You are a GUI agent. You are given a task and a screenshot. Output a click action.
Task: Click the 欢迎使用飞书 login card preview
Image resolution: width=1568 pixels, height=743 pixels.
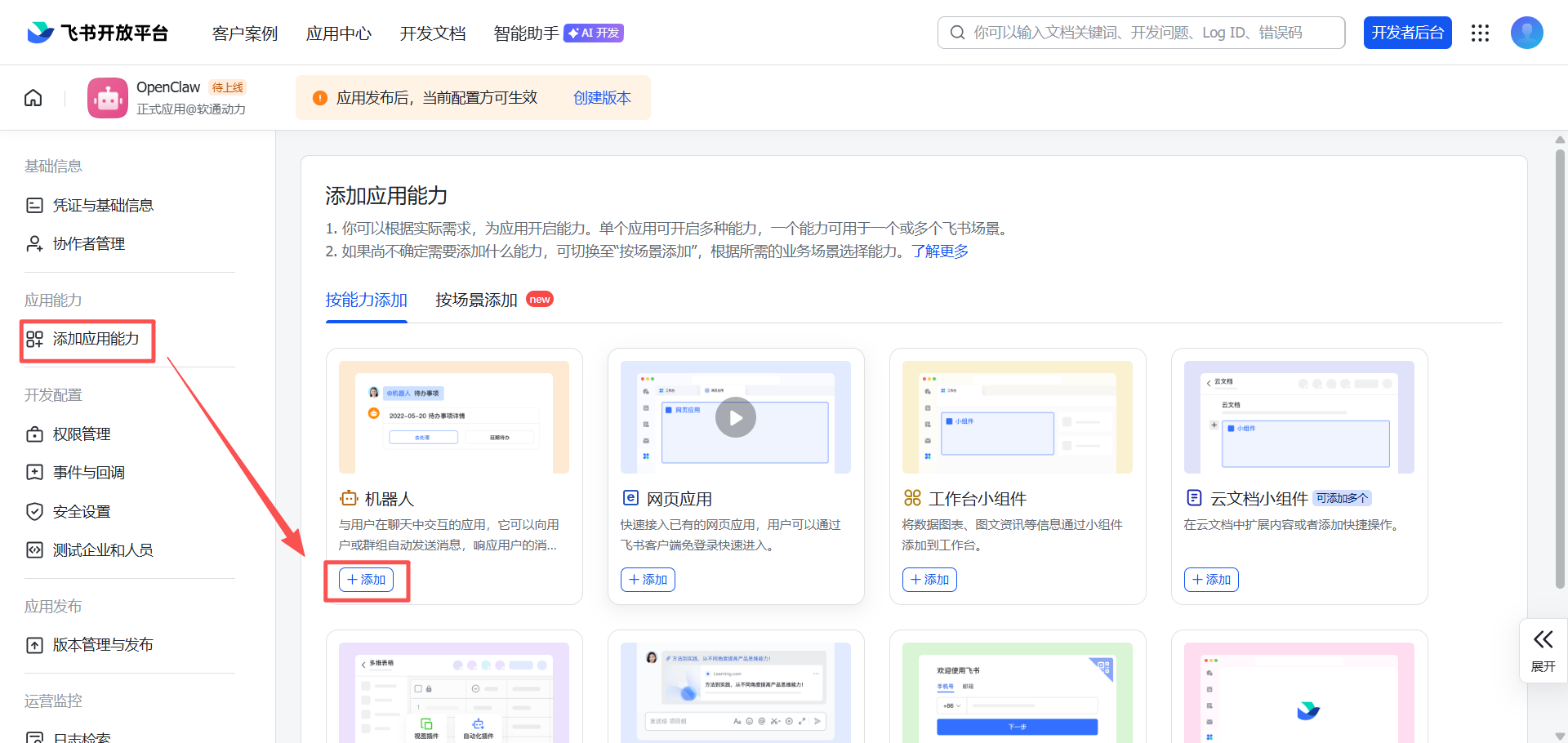click(x=1018, y=692)
